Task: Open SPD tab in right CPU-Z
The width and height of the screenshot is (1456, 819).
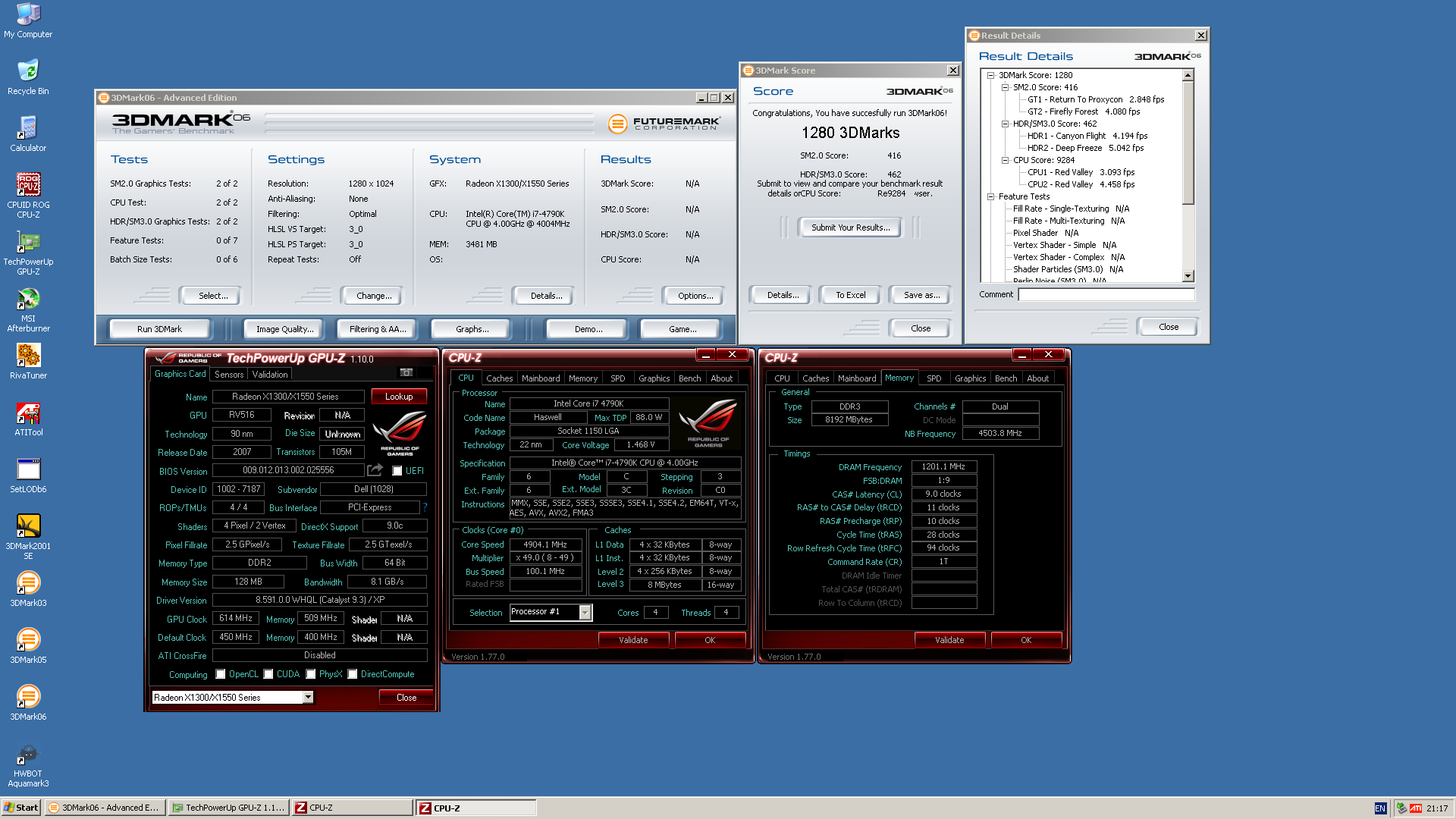Action: [x=934, y=378]
